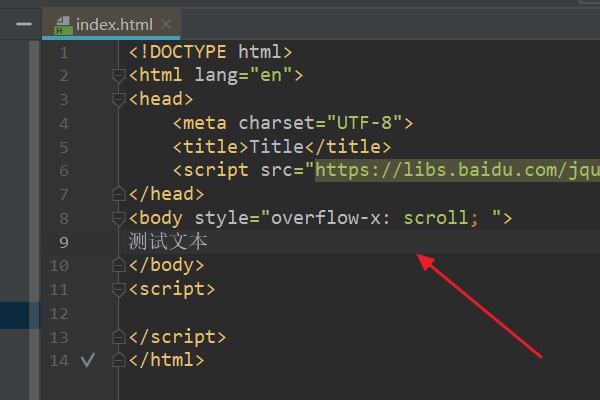The height and width of the screenshot is (400, 600).
Task: Click line number 1 in the gutter
Action: point(64,51)
